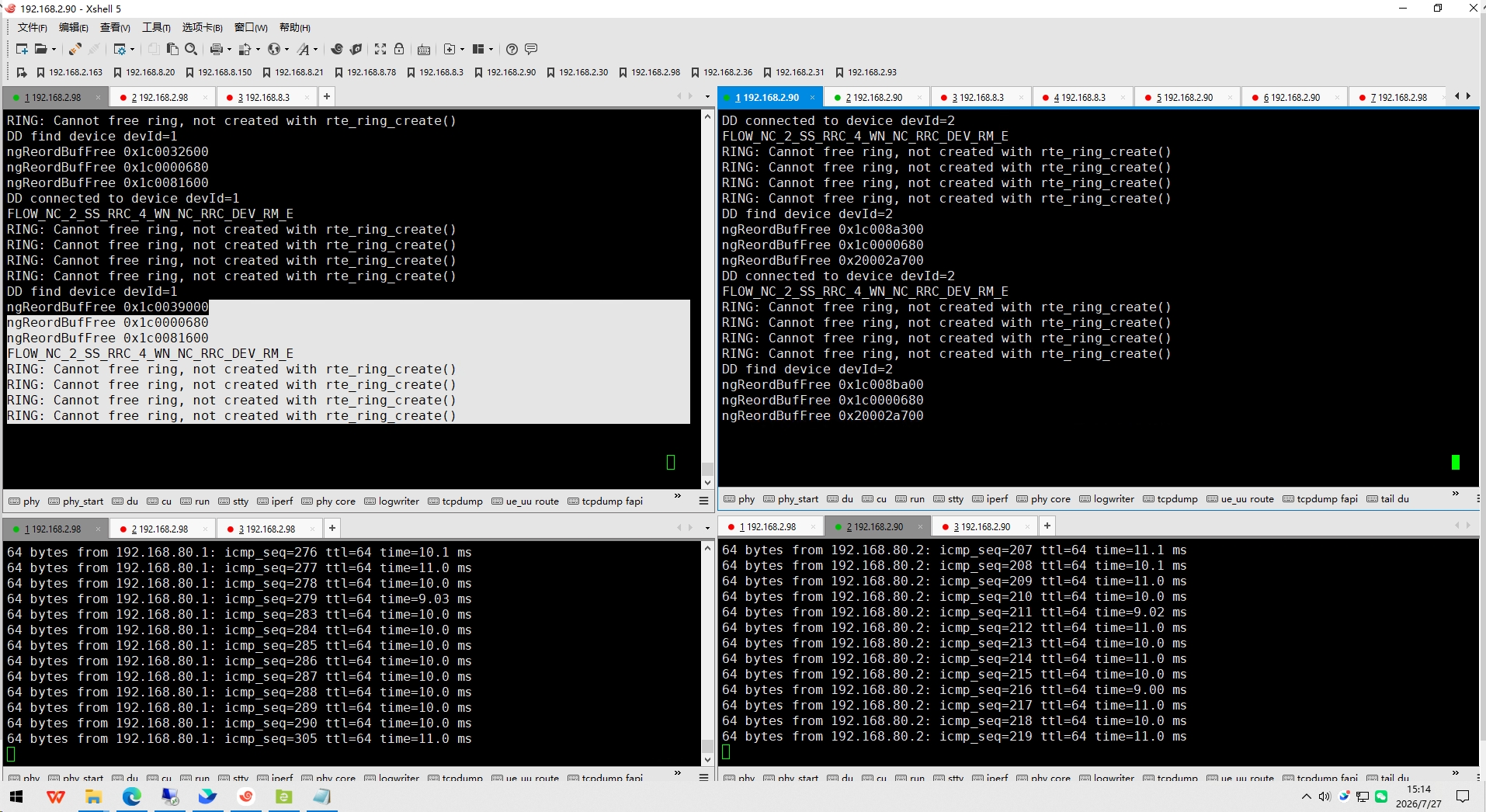This screenshot has width=1486, height=812.
Task: Open WPS Office from taskbar
Action: pyautogui.click(x=56, y=796)
